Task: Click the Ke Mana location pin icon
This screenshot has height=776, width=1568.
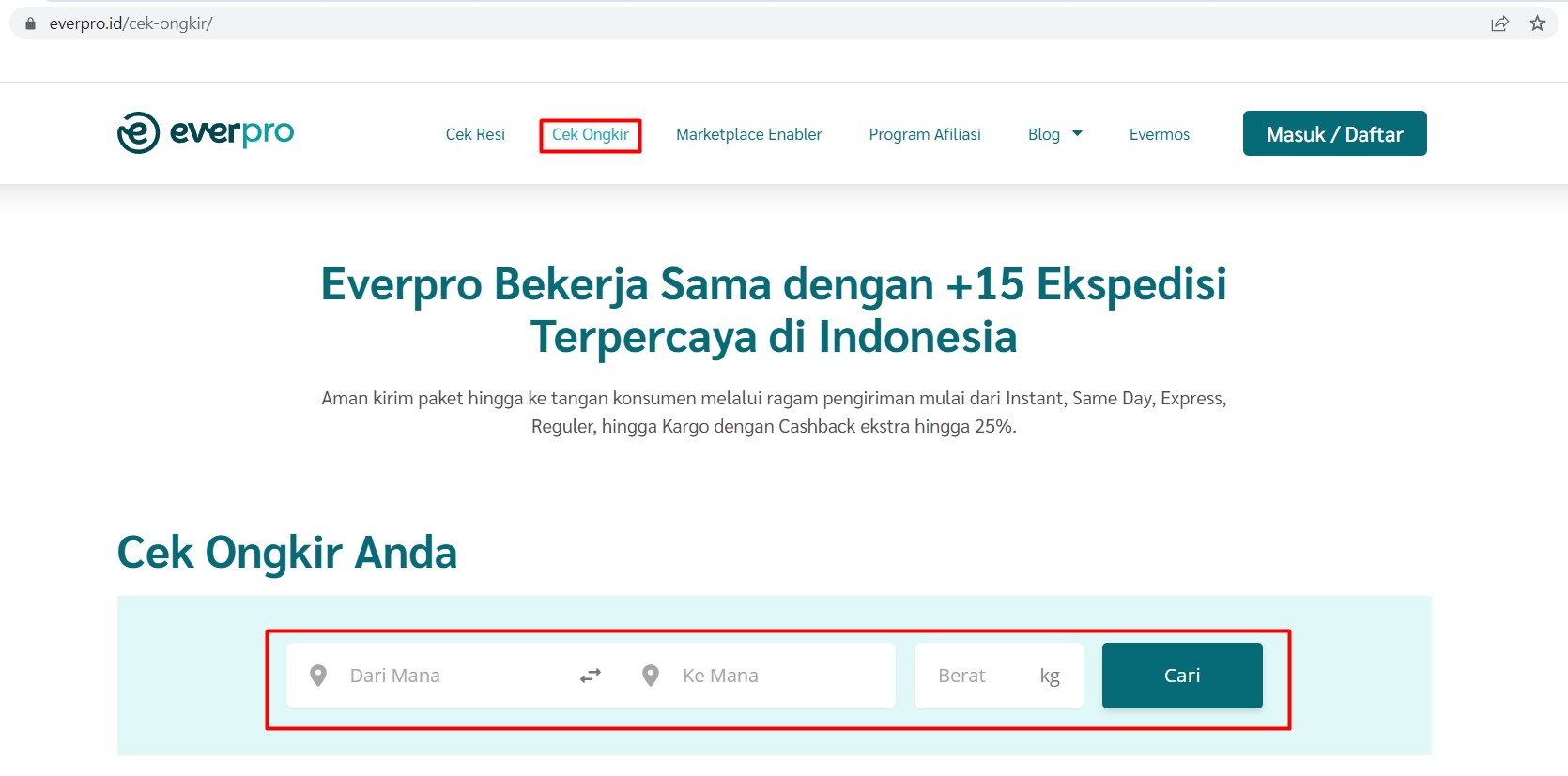Action: (651, 676)
